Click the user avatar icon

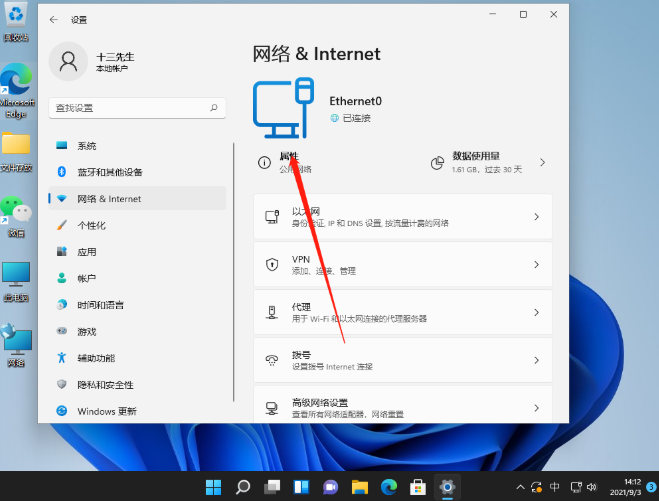[x=68, y=61]
